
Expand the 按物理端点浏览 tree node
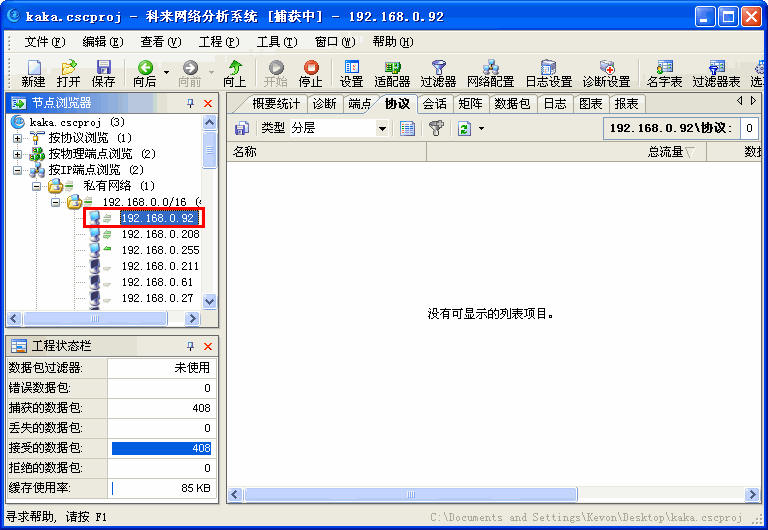[x=18, y=155]
